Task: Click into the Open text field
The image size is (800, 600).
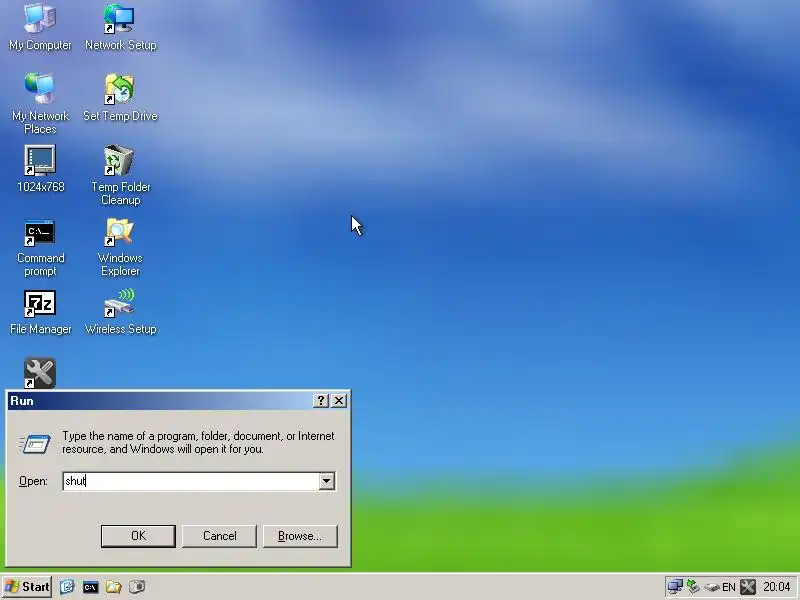Action: (191, 481)
